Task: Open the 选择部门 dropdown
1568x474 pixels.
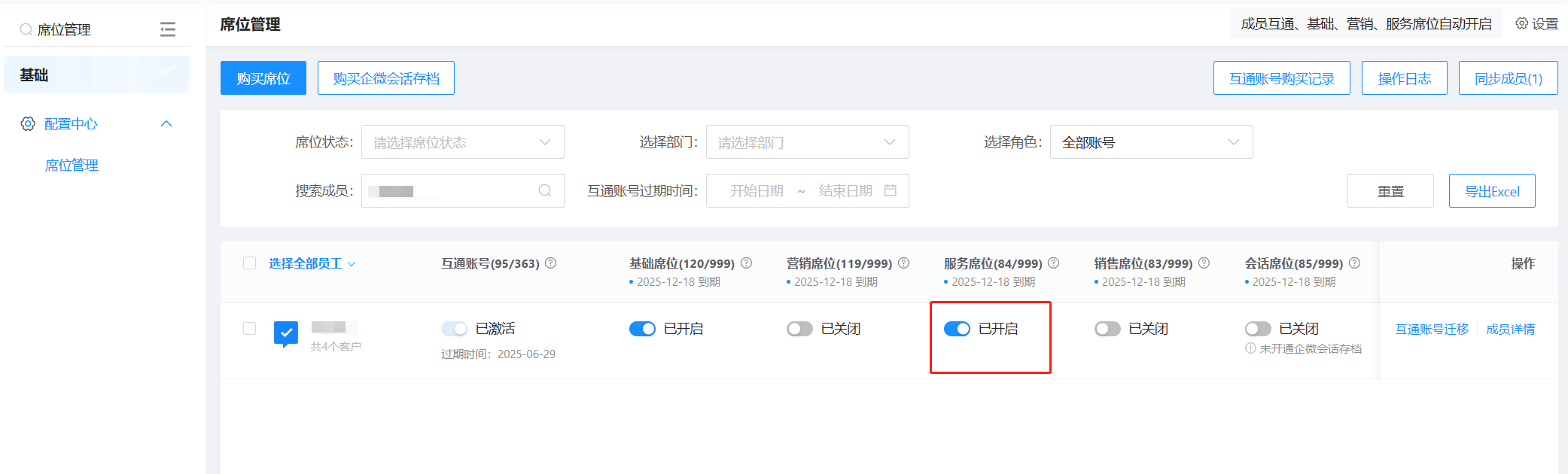Action: [807, 142]
